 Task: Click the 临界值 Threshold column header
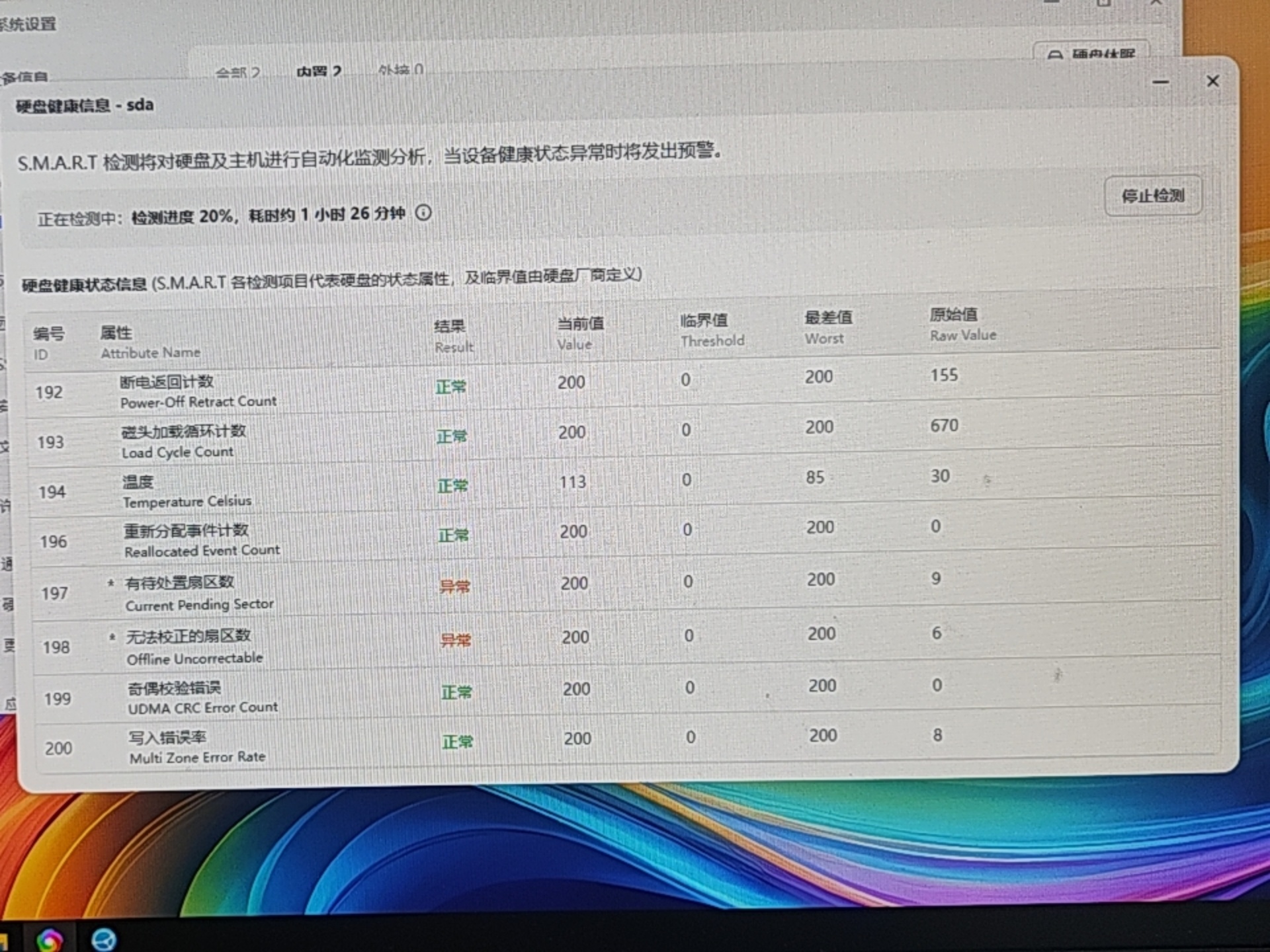[x=711, y=330]
